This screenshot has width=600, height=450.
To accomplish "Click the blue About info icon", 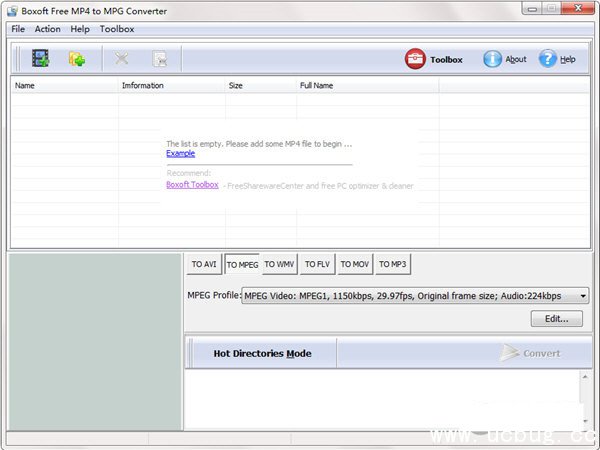I will click(x=493, y=59).
